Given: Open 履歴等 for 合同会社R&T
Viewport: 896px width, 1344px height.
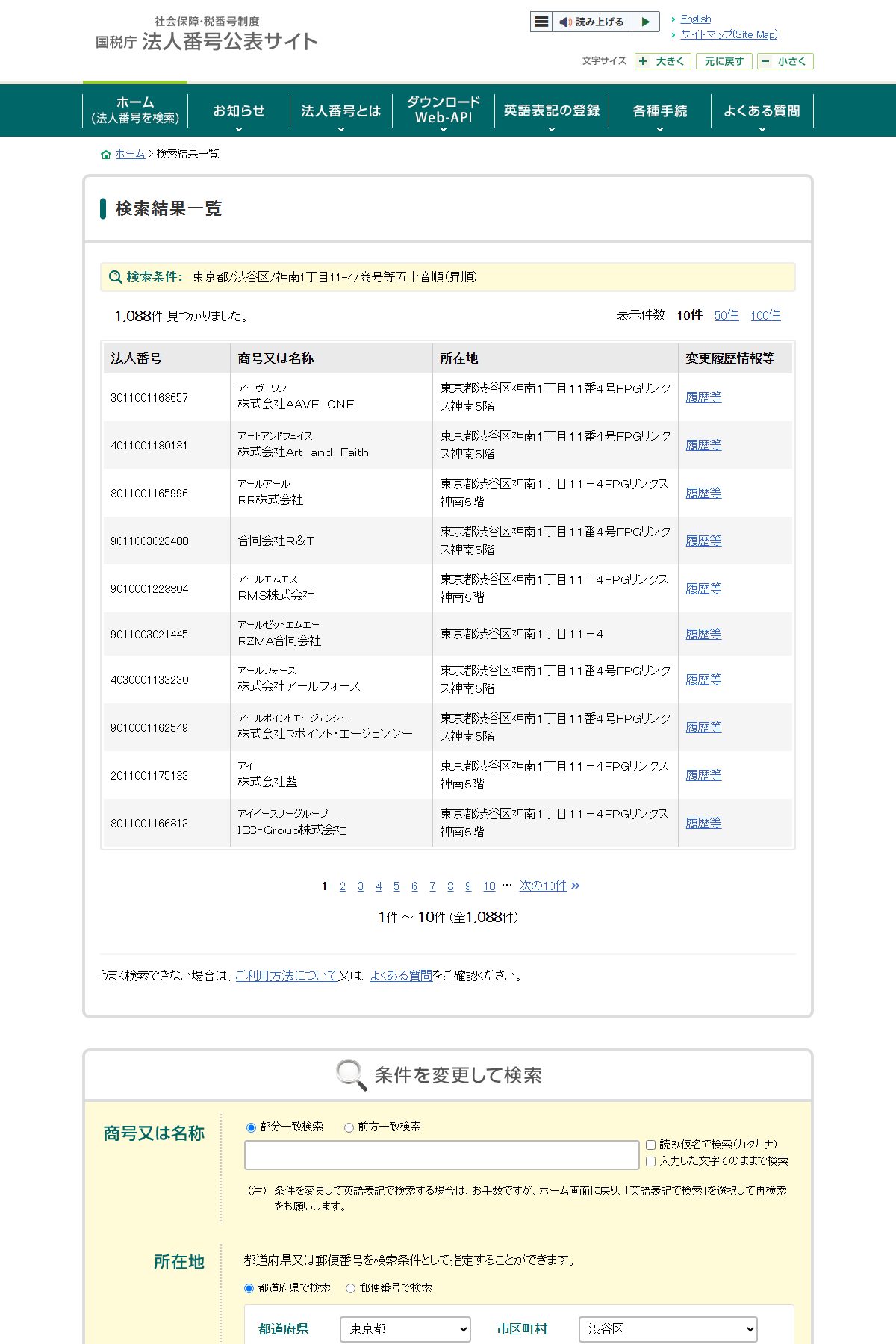Looking at the screenshot, I should point(704,541).
